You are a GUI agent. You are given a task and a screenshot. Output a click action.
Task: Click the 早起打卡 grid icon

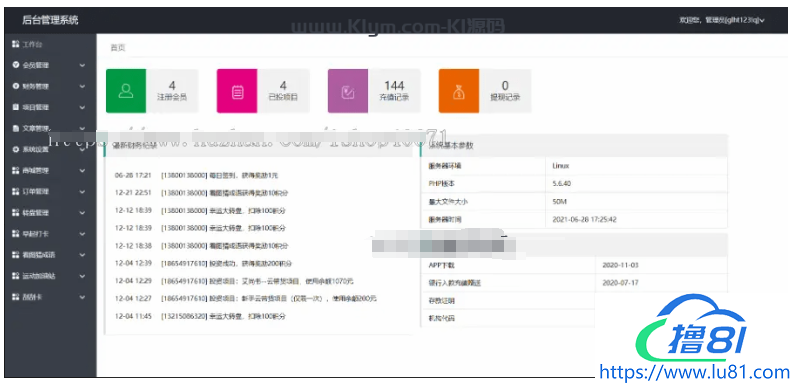[x=16, y=234]
